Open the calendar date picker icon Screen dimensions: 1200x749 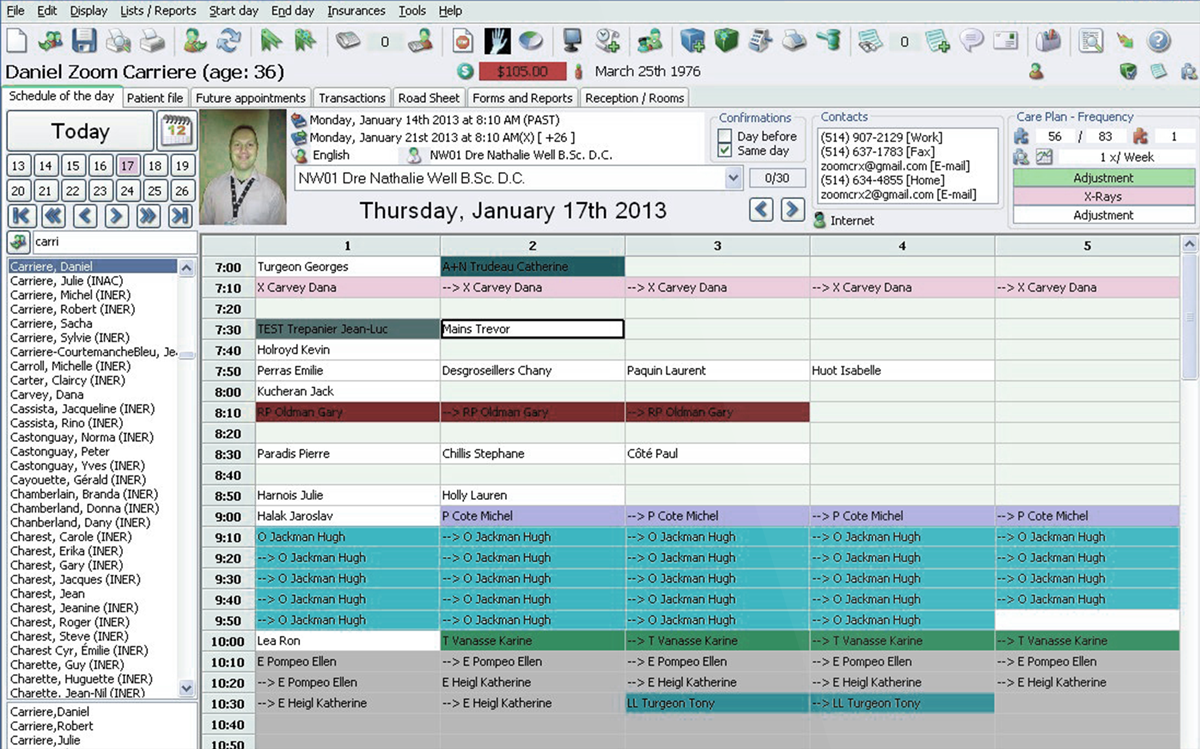pyautogui.click(x=176, y=131)
